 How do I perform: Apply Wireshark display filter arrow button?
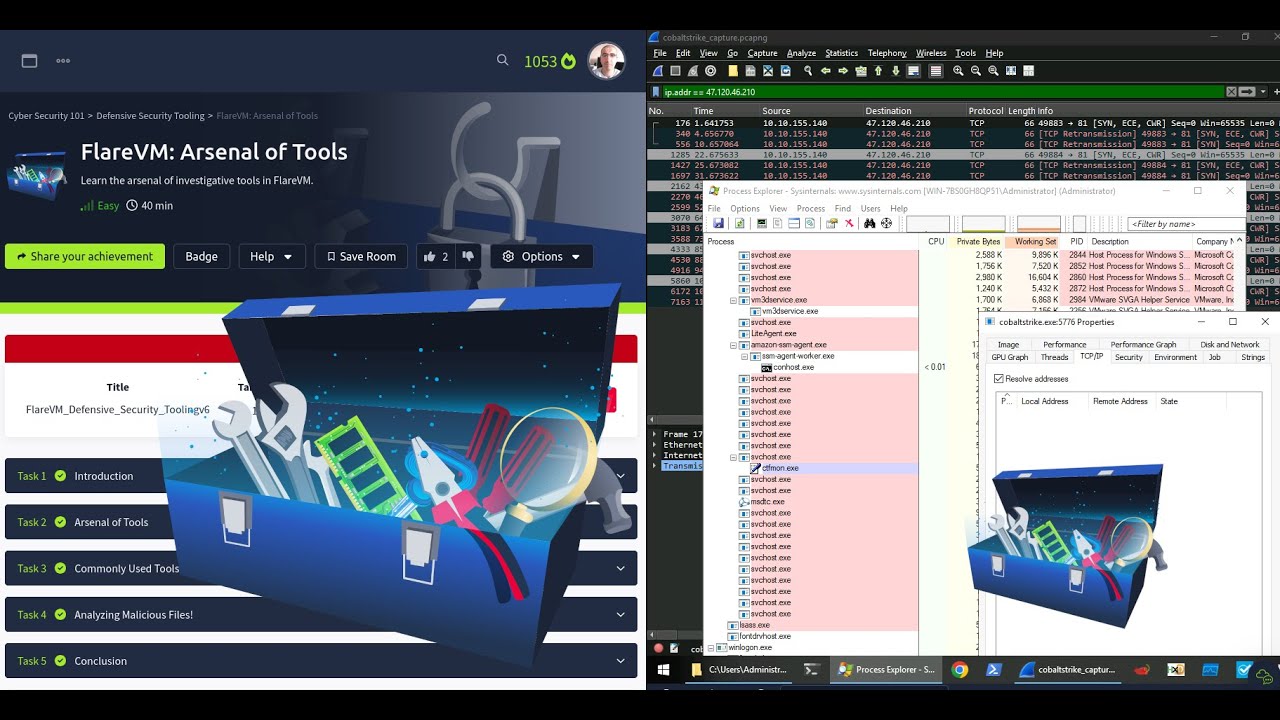(x=1246, y=91)
